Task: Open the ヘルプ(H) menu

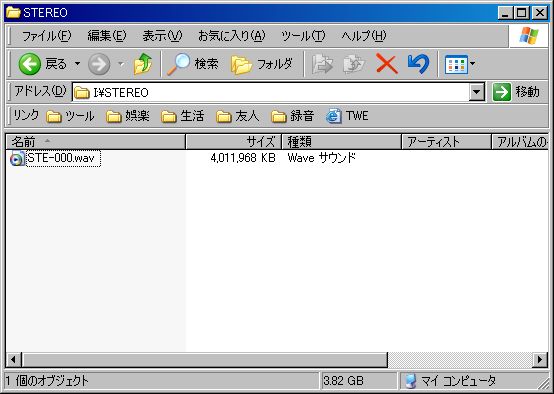Action: point(364,36)
